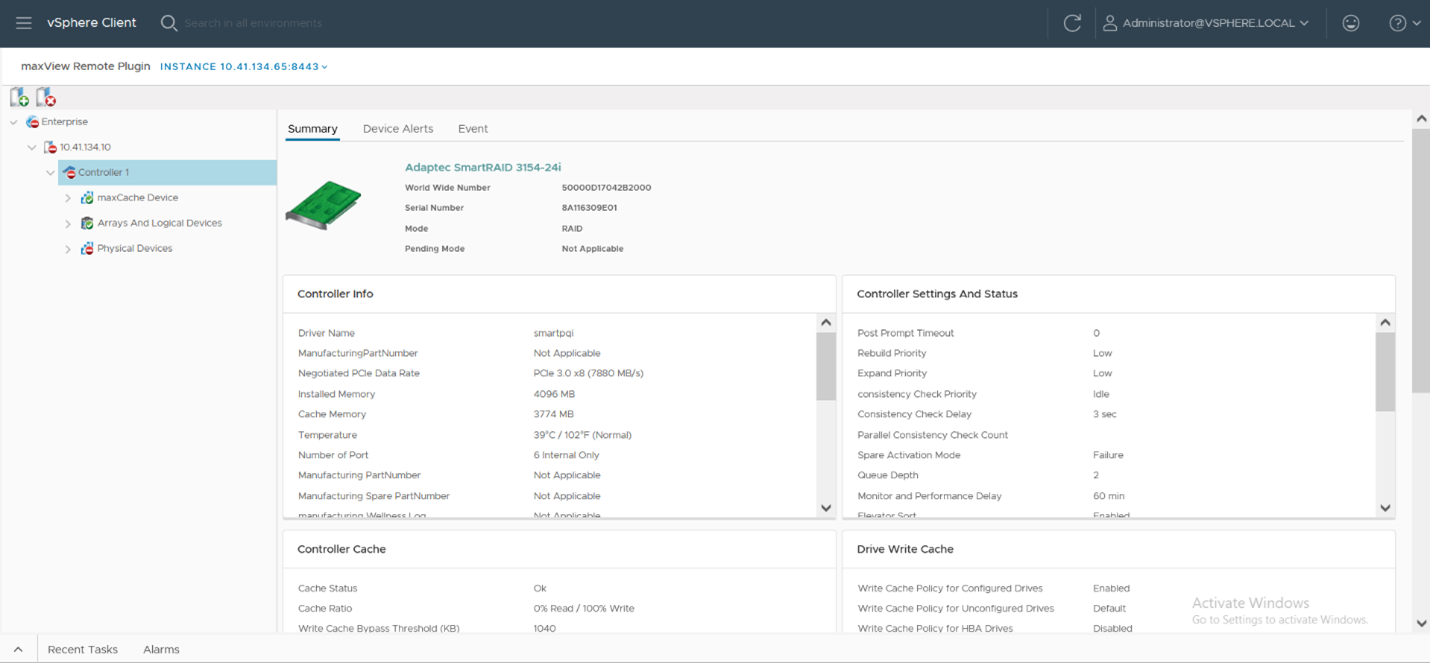Screen dimensions: 1430x663
Task: Refresh the vSphere Client view
Action: tap(1072, 23)
